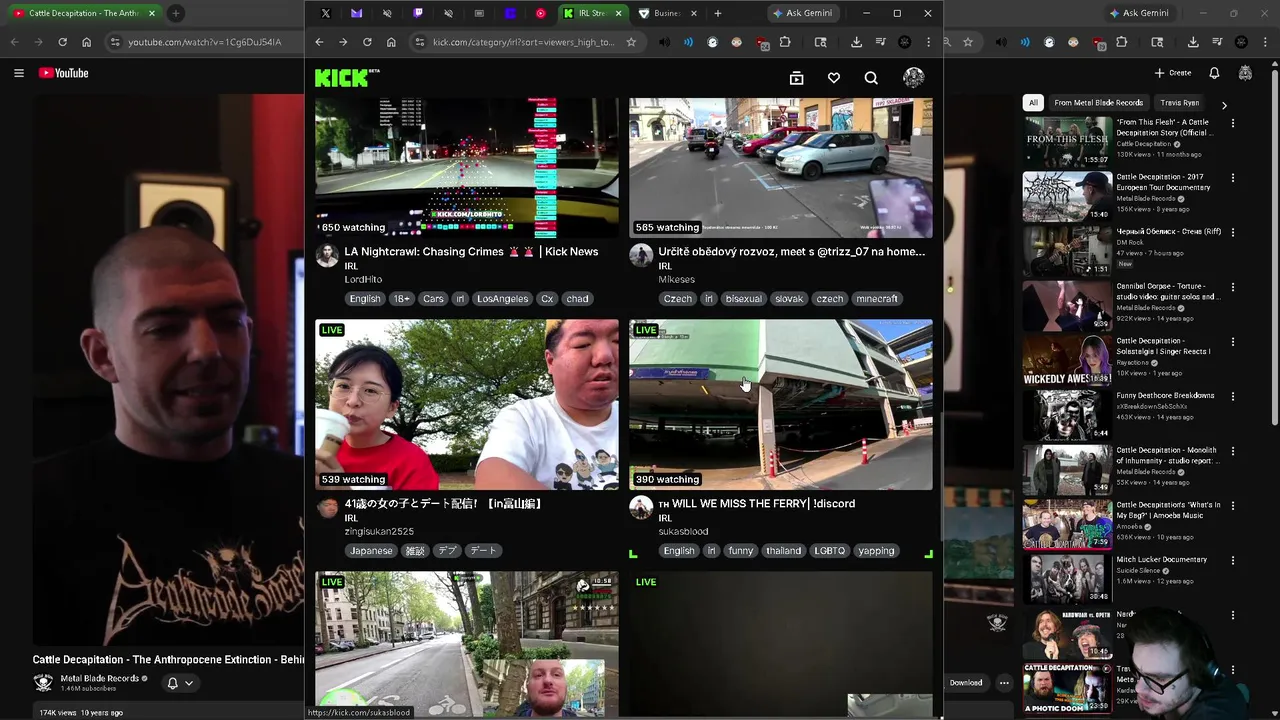Open more actions next to Download on YouTube
1280x720 pixels.
(x=1003, y=683)
